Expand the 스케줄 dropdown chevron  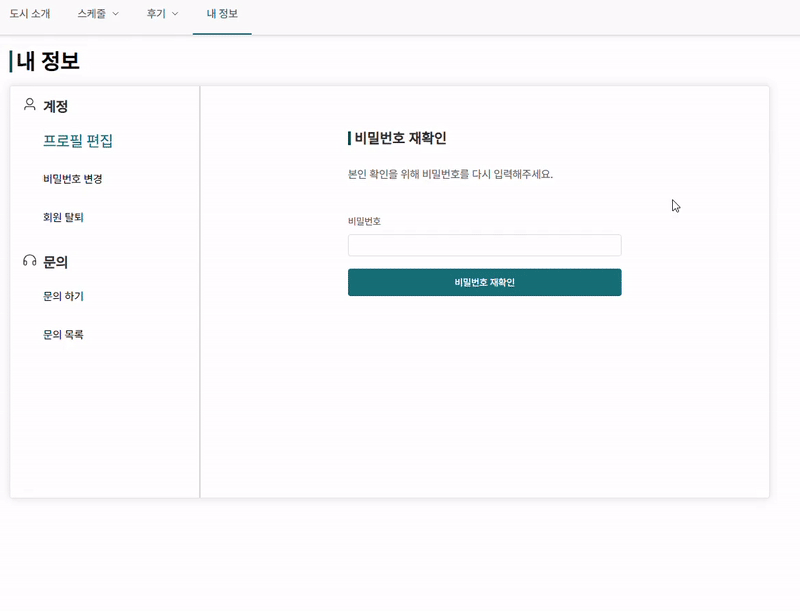pyautogui.click(x=115, y=14)
